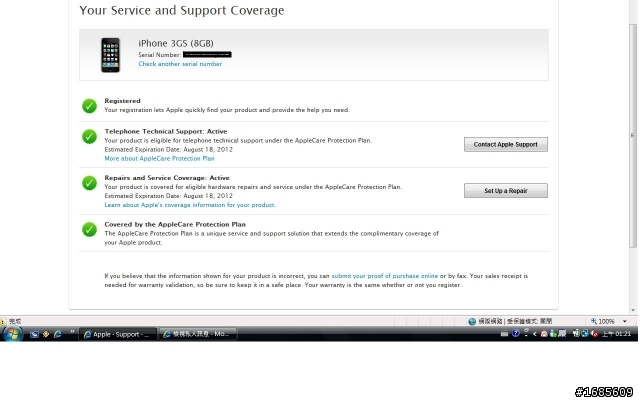This screenshot has height=400, width=640.
Task: Click the green check beside Registered
Action: pyautogui.click(x=89, y=106)
